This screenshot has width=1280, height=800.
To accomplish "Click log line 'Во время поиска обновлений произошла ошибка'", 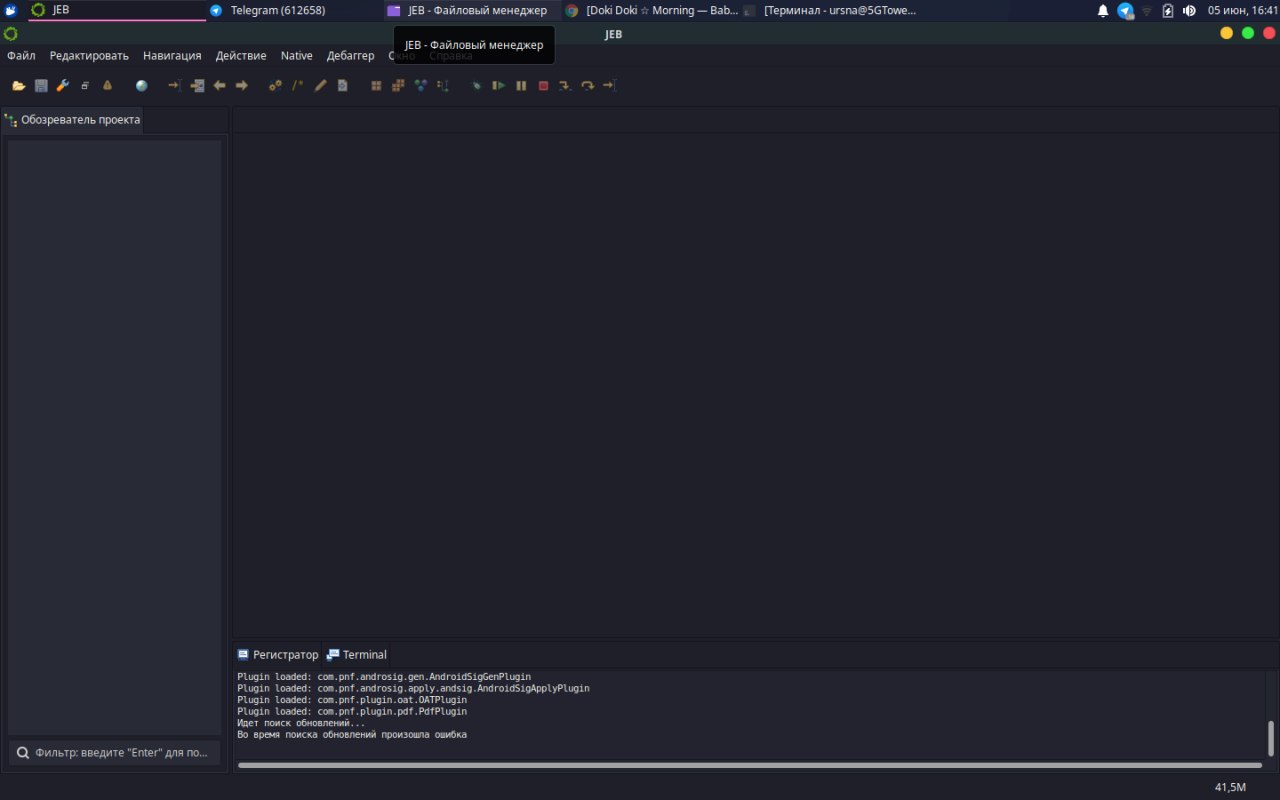I will pyautogui.click(x=352, y=734).
